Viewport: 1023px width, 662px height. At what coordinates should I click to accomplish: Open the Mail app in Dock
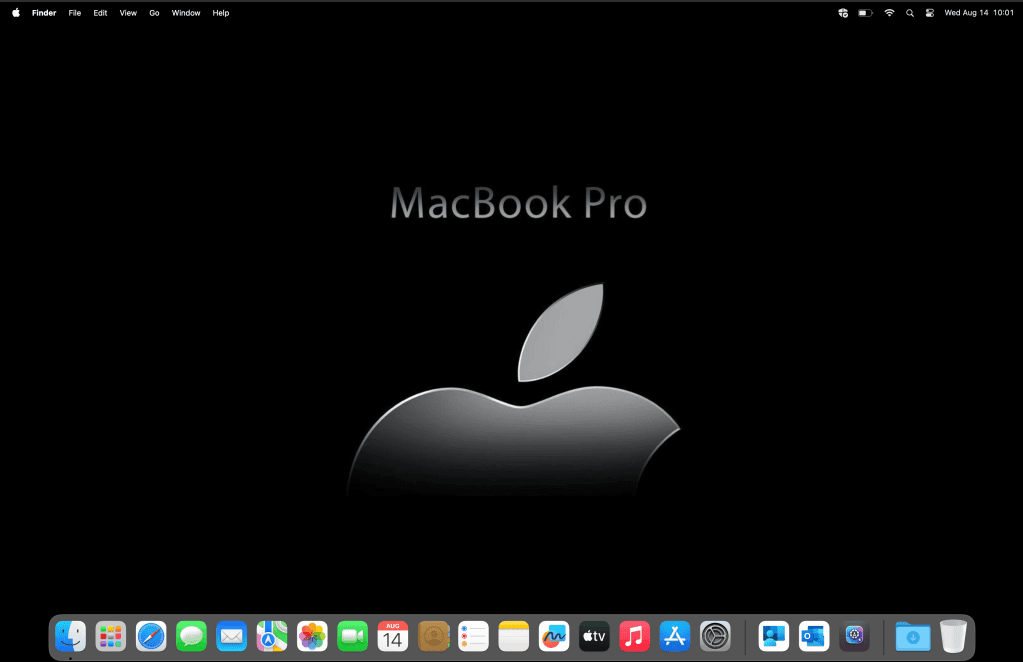pos(232,636)
